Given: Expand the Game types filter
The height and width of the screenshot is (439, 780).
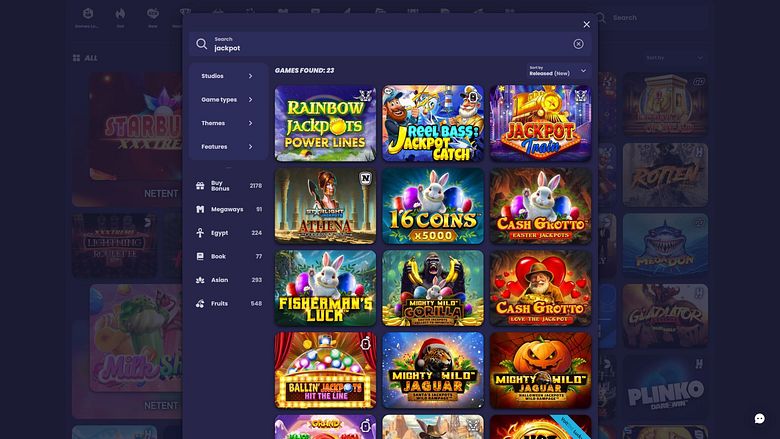Looking at the screenshot, I should pos(228,99).
